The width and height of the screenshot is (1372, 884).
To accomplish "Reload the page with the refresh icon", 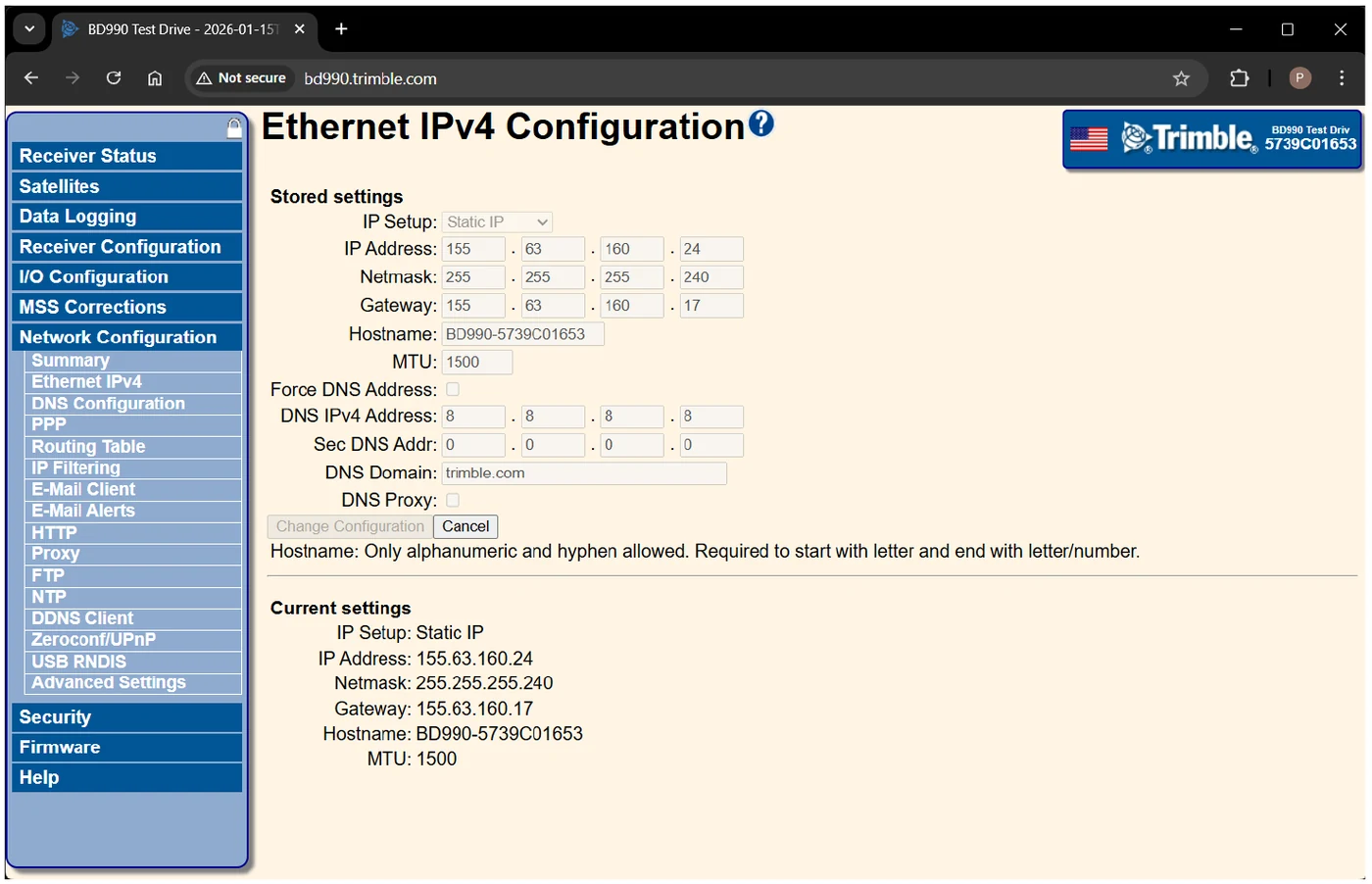I will click(x=114, y=78).
